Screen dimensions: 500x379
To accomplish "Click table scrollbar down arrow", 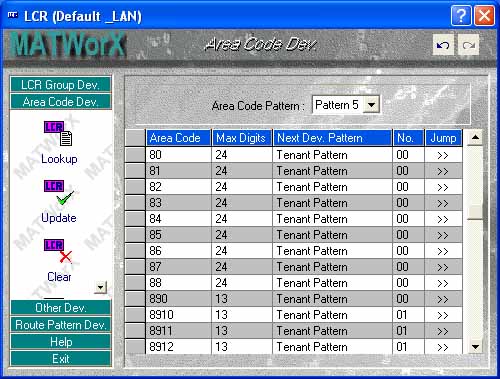I will click(x=475, y=347).
